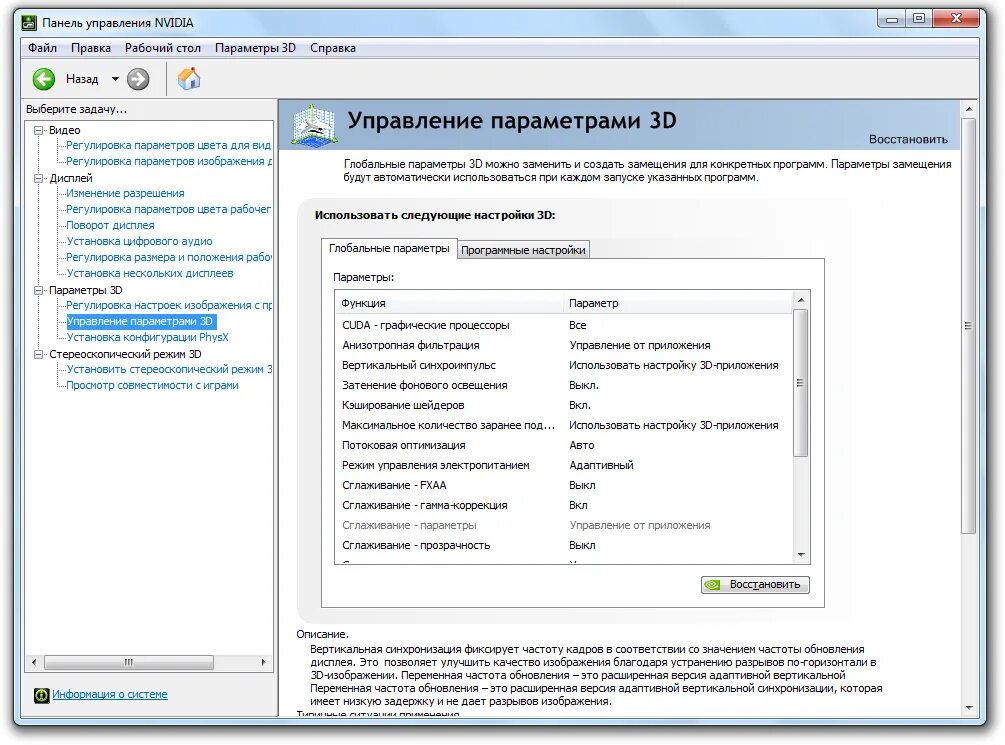The height and width of the screenshot is (745, 1005).
Task: Select Сглаживание - гамма-коррекция row
Action: (563, 505)
